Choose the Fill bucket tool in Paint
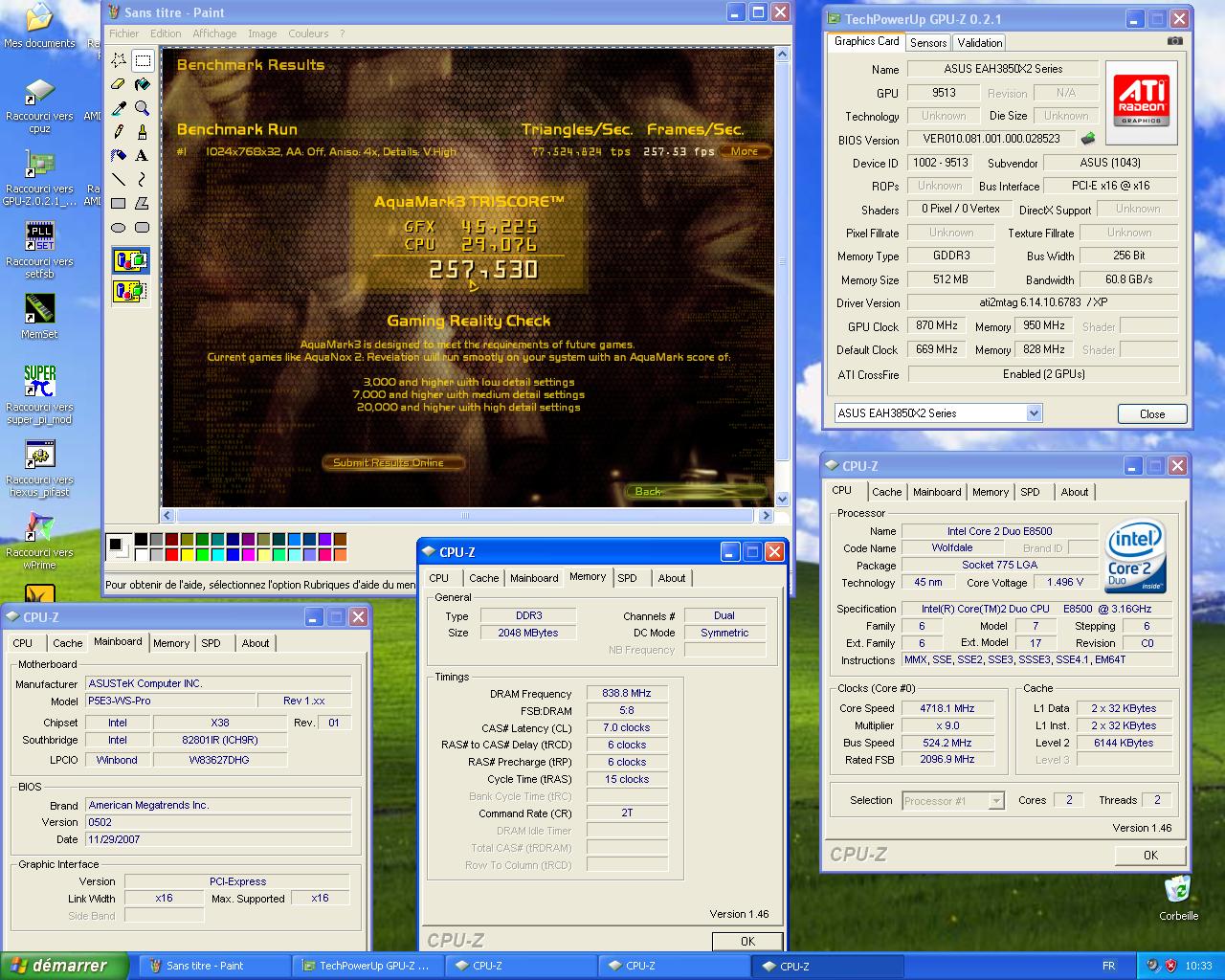The width and height of the screenshot is (1225, 980). [x=143, y=84]
